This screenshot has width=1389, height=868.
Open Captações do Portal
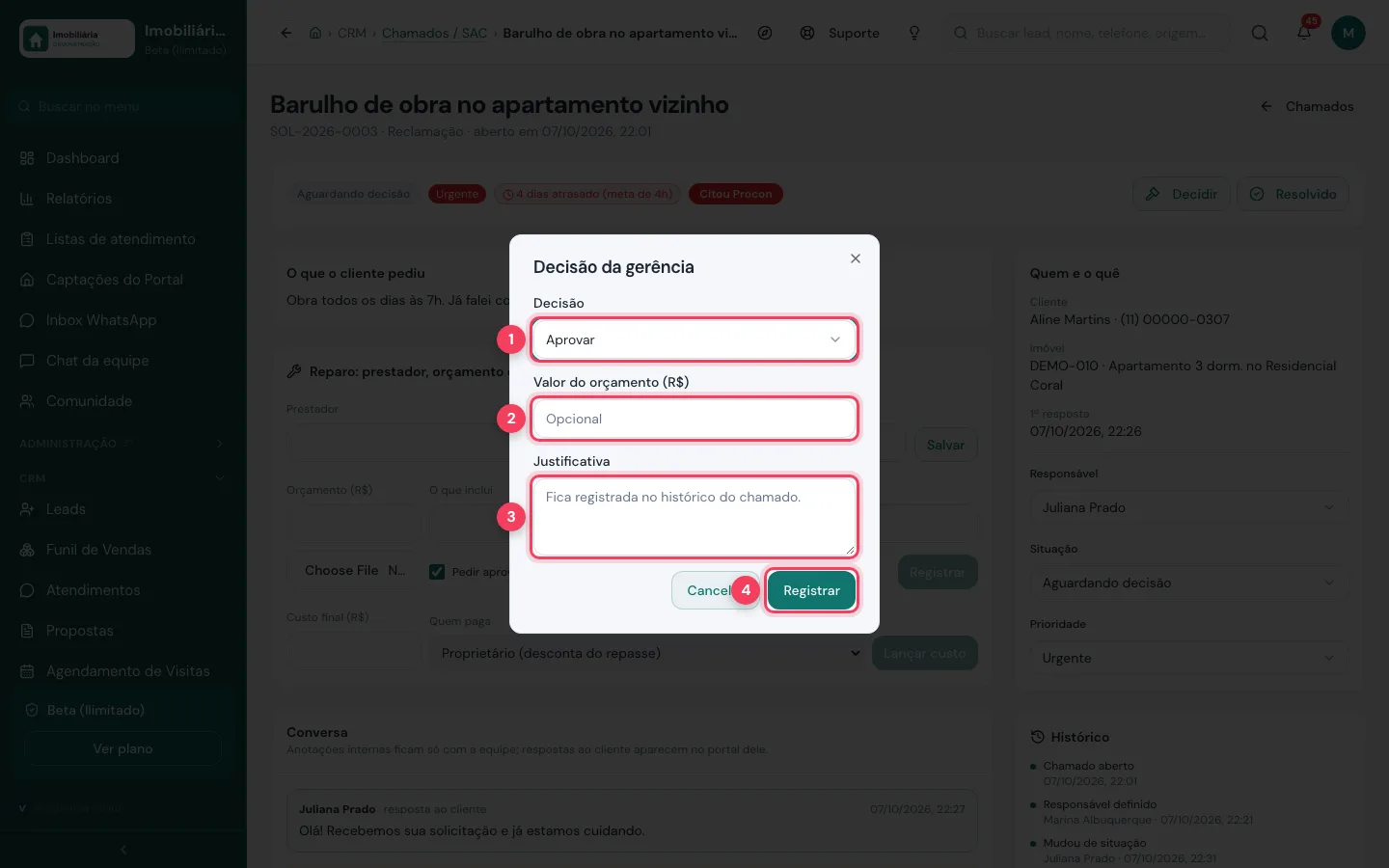[x=123, y=280]
